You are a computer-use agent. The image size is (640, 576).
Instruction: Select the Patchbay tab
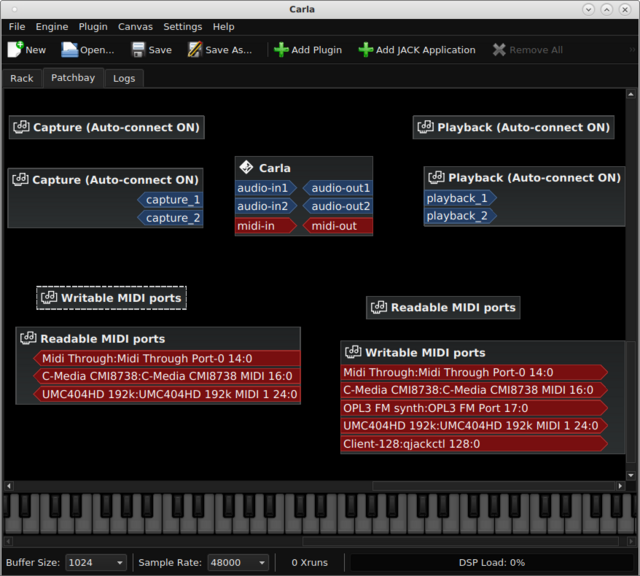pyautogui.click(x=73, y=78)
